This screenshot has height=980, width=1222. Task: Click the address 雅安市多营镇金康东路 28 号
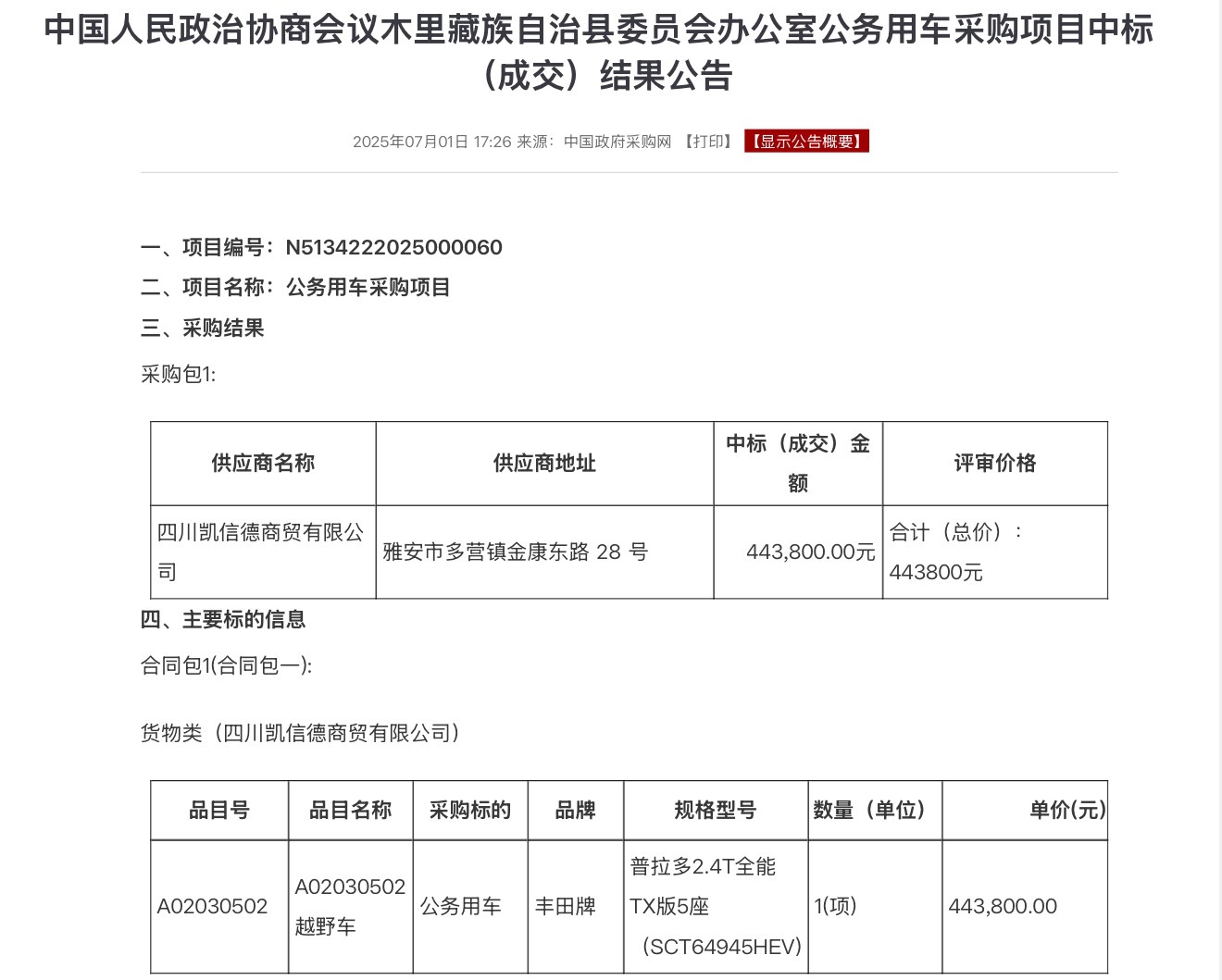click(x=516, y=552)
